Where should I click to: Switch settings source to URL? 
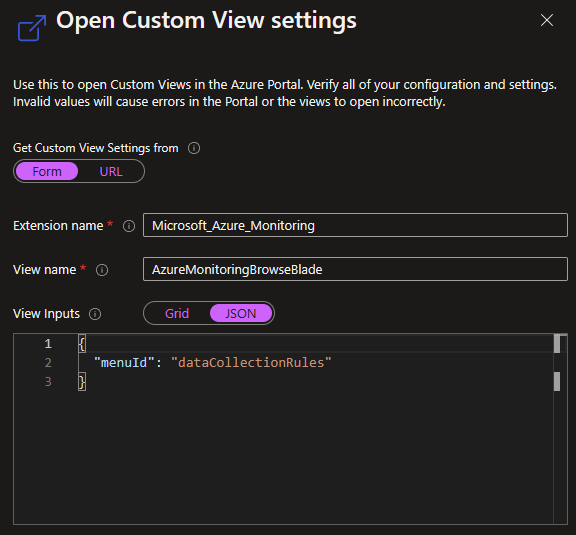click(111, 171)
